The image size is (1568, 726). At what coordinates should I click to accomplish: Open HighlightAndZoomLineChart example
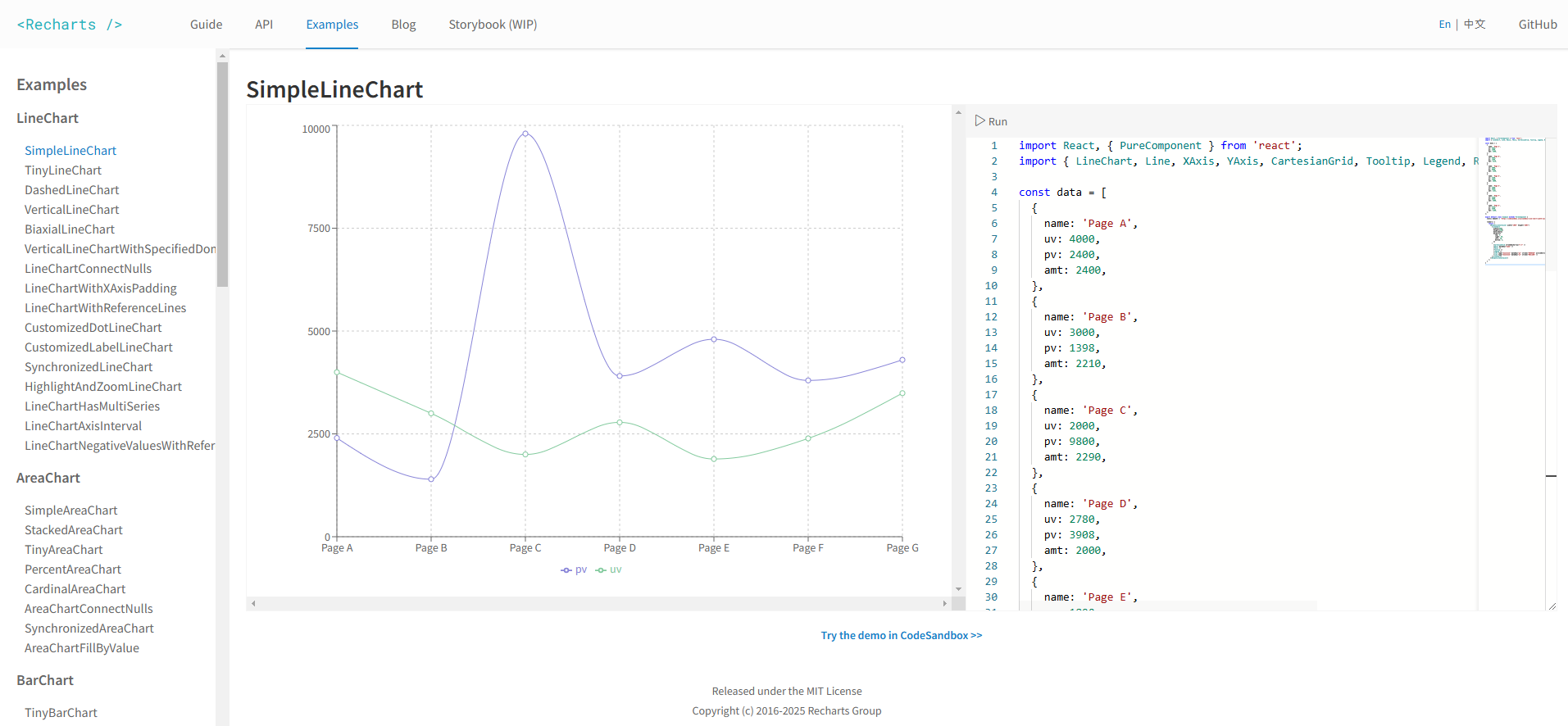point(103,387)
